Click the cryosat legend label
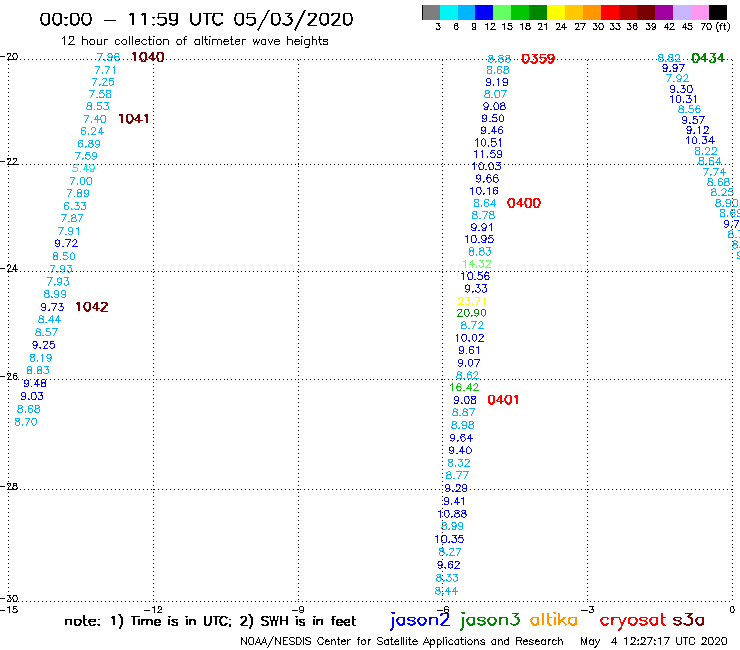Image resolution: width=740 pixels, height=650 pixels. click(x=633, y=621)
